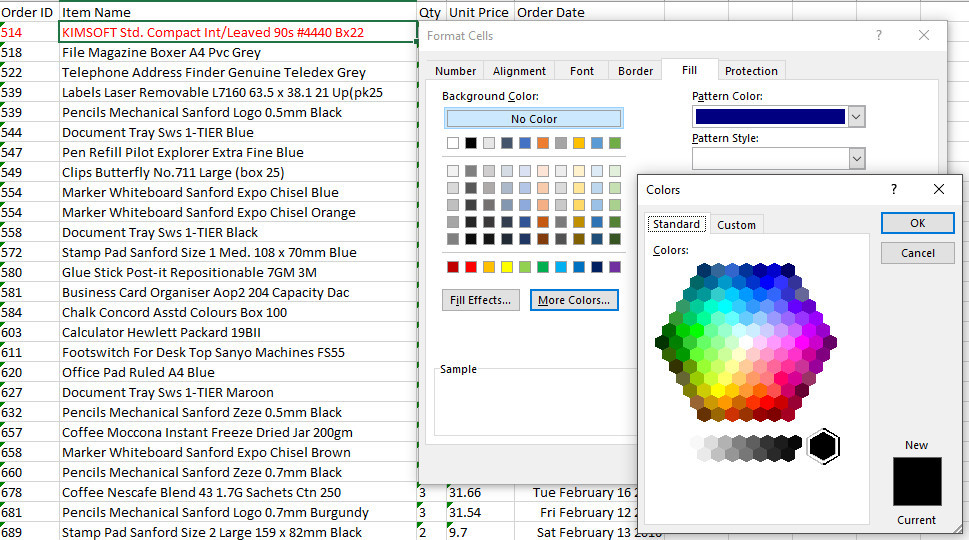Screen dimensions: 969x540
Task: Switch to the Protection tab
Action: pos(751,71)
